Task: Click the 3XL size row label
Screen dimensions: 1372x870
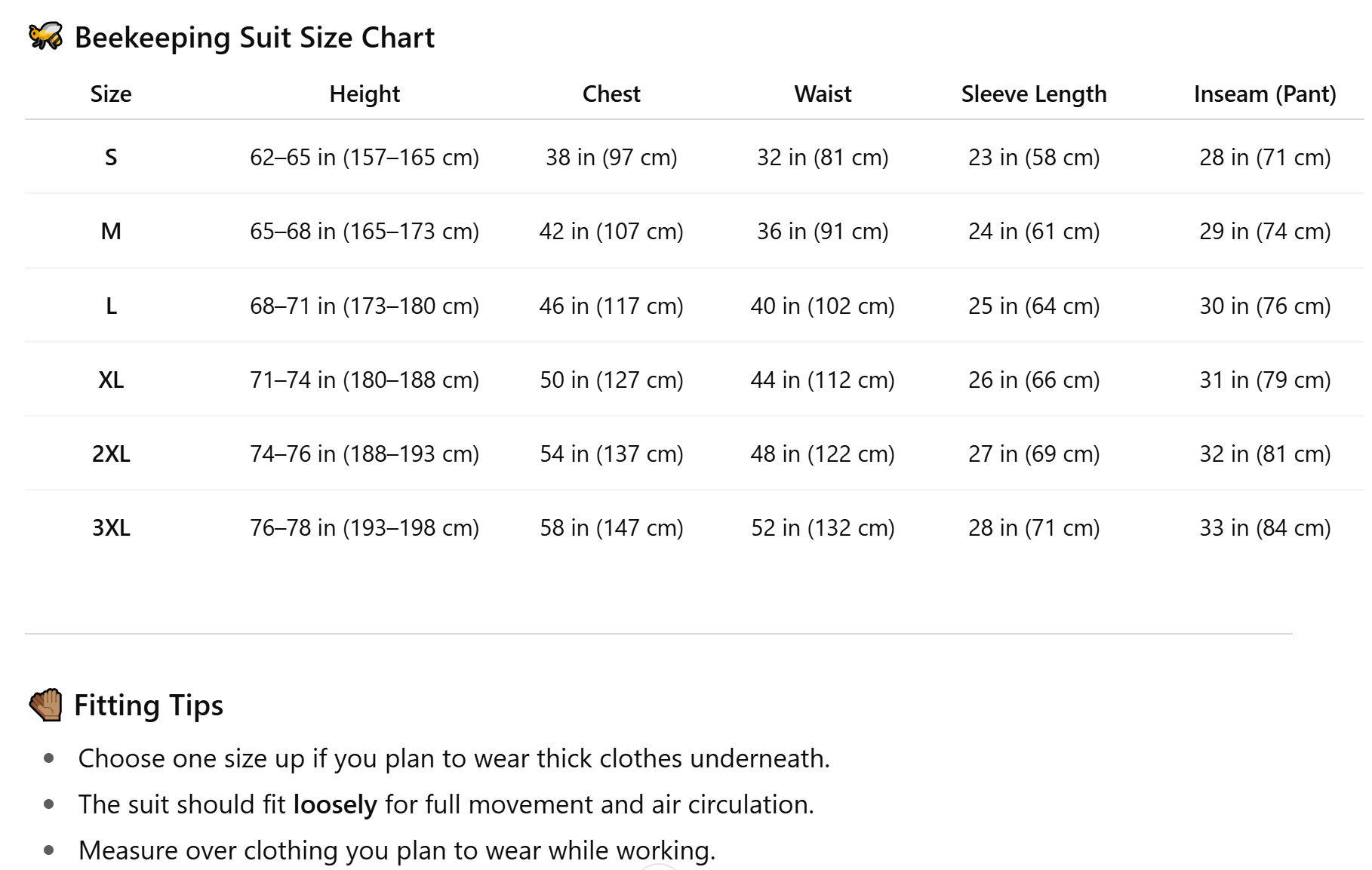Action: tap(111, 527)
